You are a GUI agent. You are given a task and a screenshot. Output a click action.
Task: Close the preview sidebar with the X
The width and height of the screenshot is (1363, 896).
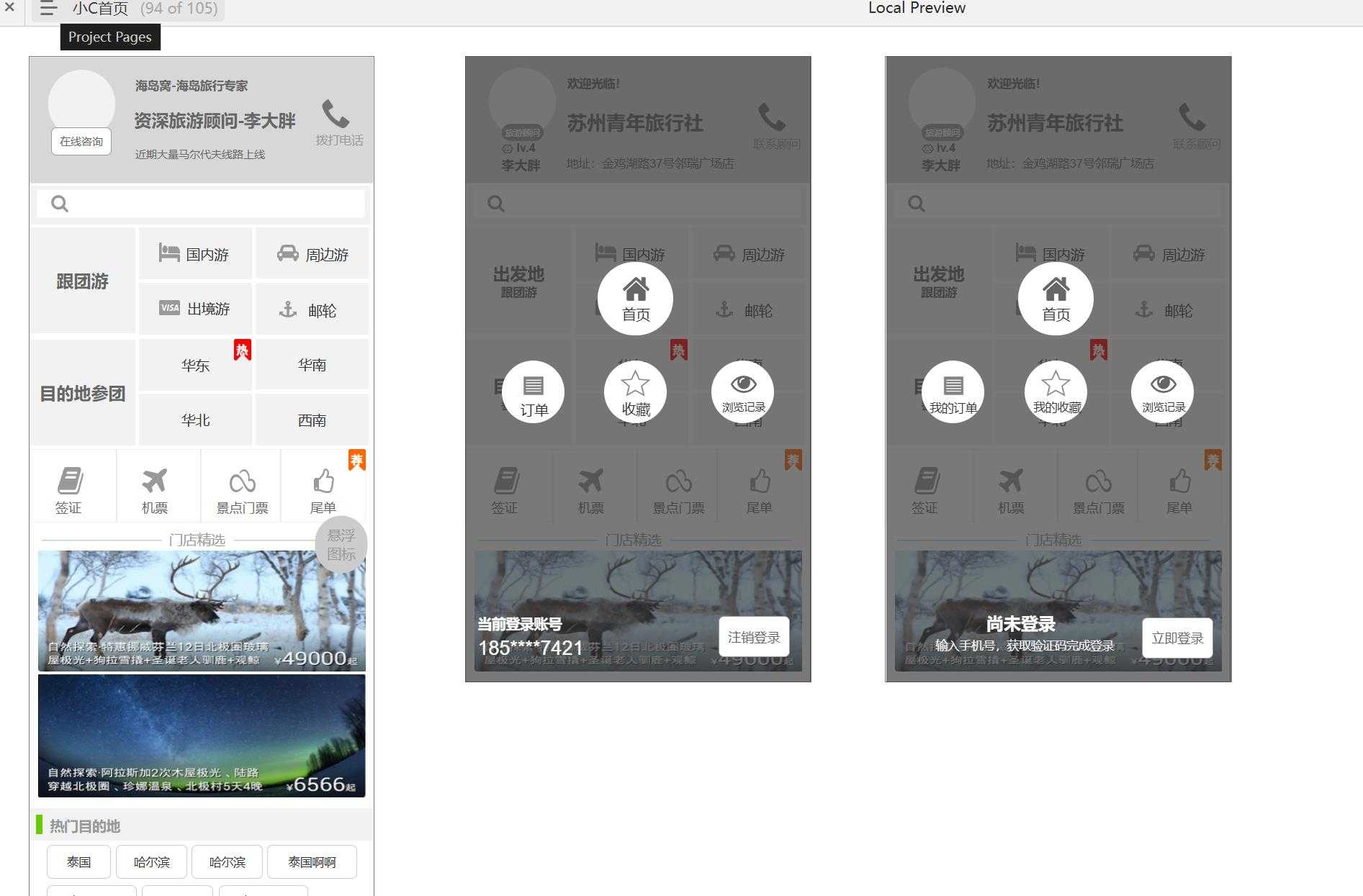pos(10,8)
